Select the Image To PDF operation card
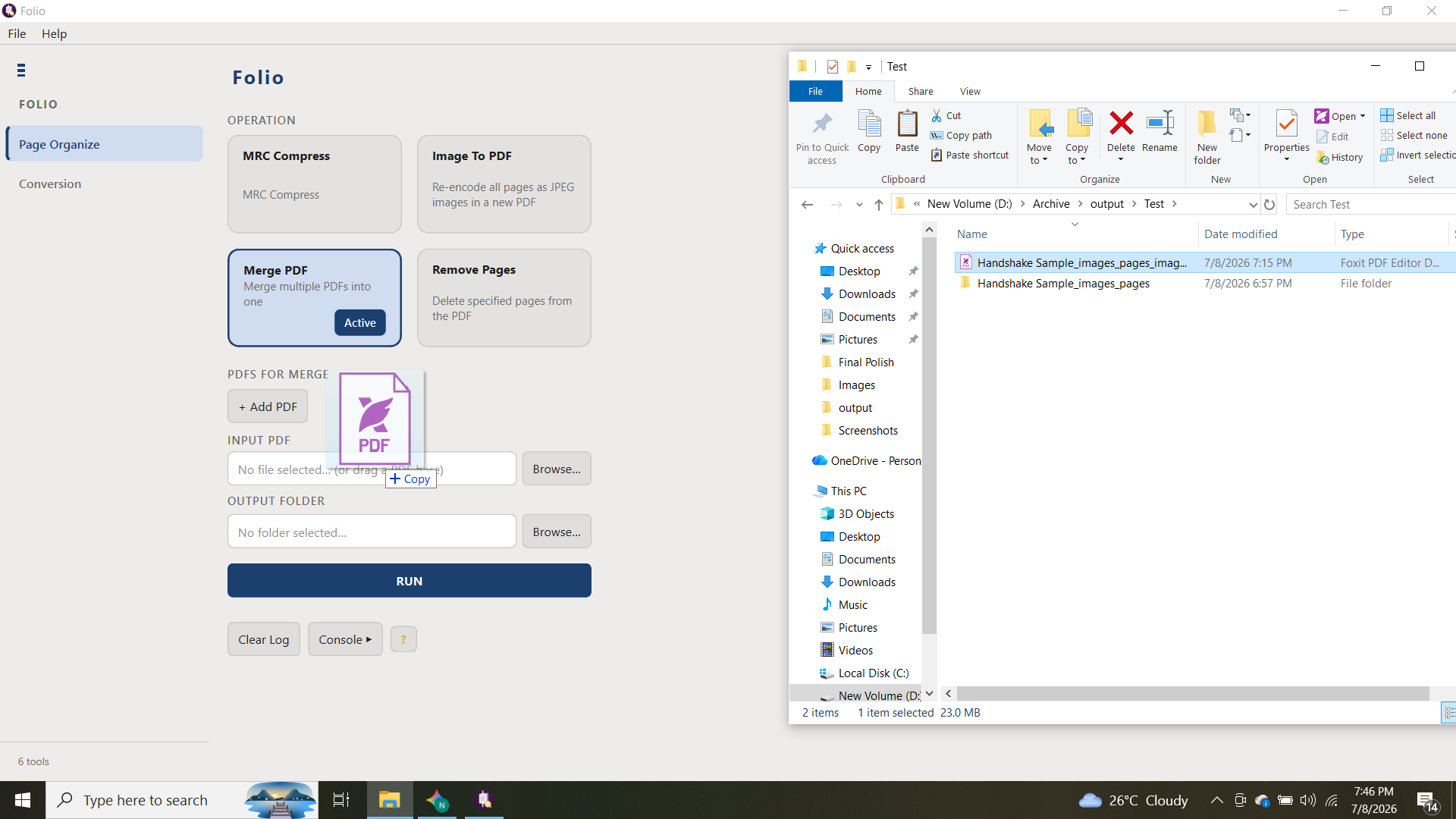The image size is (1456, 819). tap(504, 184)
